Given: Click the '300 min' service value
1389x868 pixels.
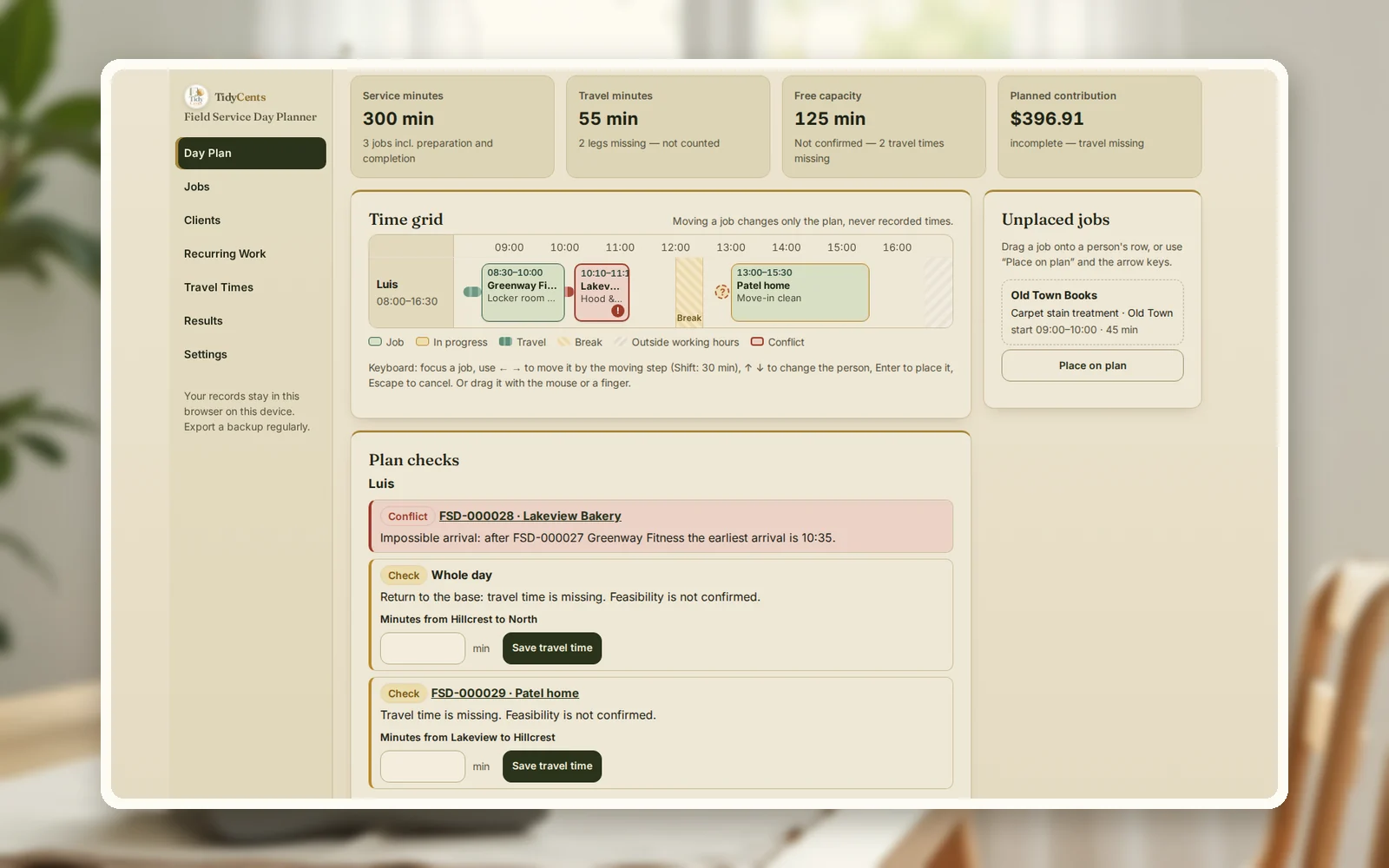Looking at the screenshot, I should click(398, 119).
